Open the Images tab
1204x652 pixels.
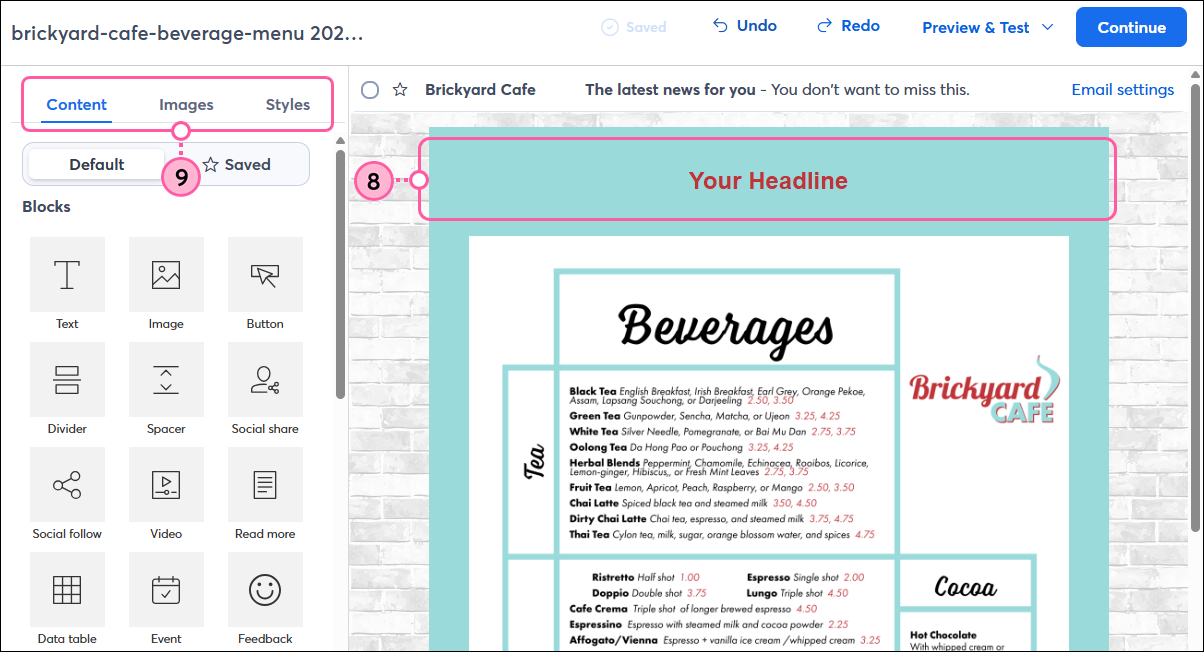point(186,104)
